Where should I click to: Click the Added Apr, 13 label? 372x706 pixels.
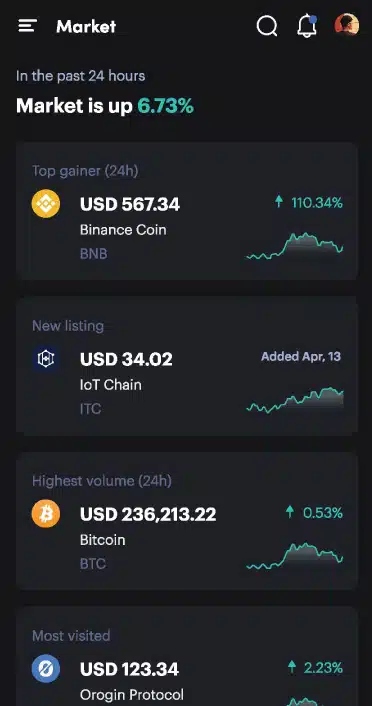point(301,357)
